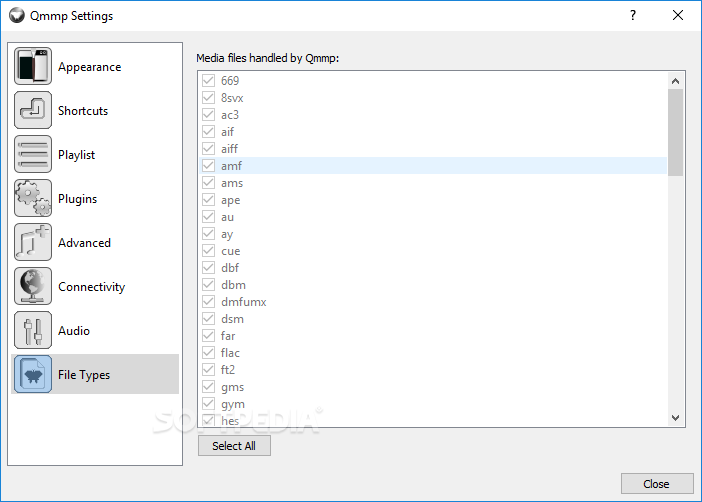
Task: Go to Plugins section label
Action: click(77, 199)
